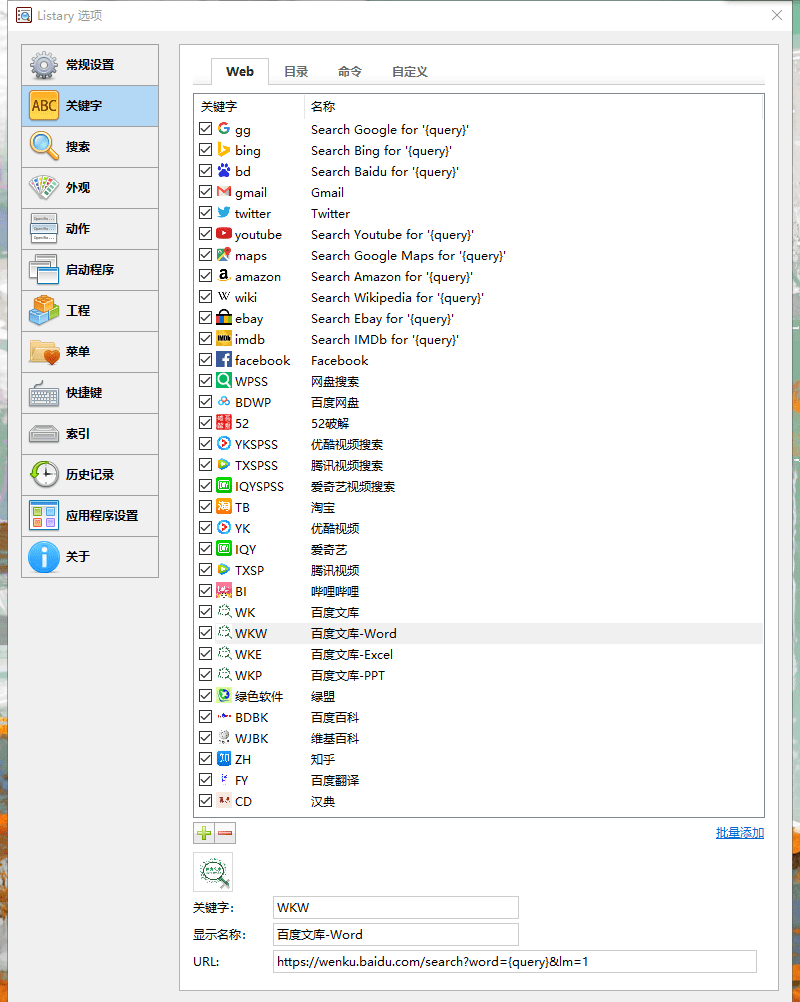Screen dimensions: 800x1002
Task: Switch to the 目录 tab
Action: tap(296, 72)
